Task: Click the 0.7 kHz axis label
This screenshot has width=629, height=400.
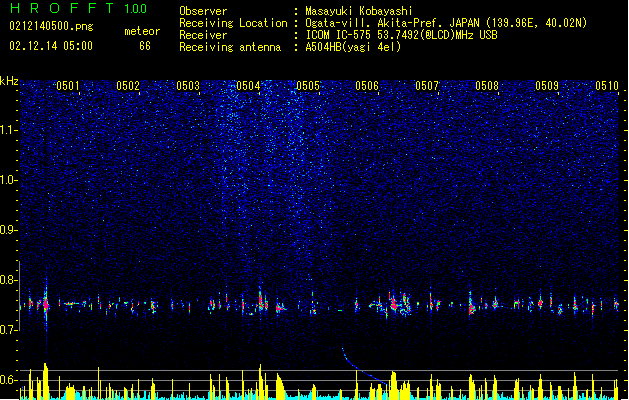Action: [x=9, y=330]
